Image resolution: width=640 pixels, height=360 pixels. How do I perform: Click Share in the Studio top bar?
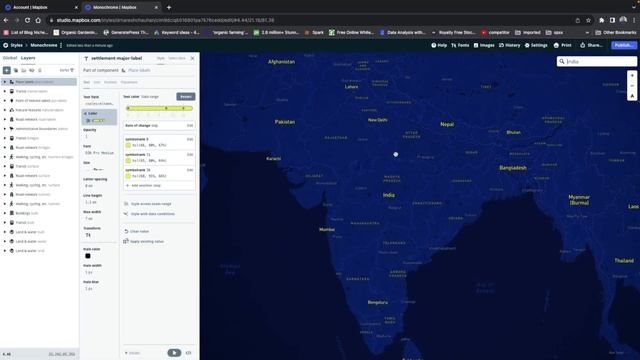591,45
